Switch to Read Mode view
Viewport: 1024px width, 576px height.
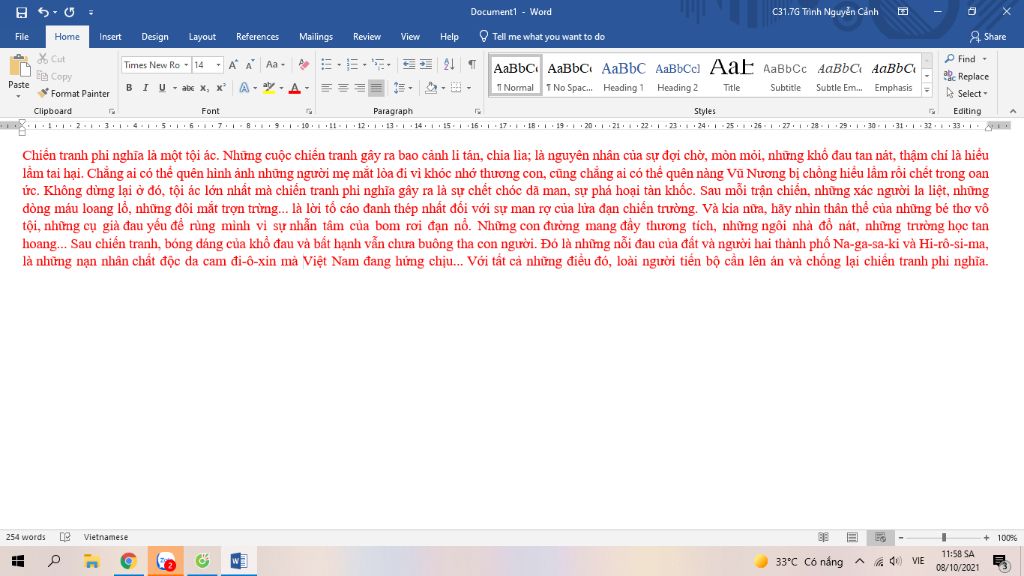click(824, 537)
